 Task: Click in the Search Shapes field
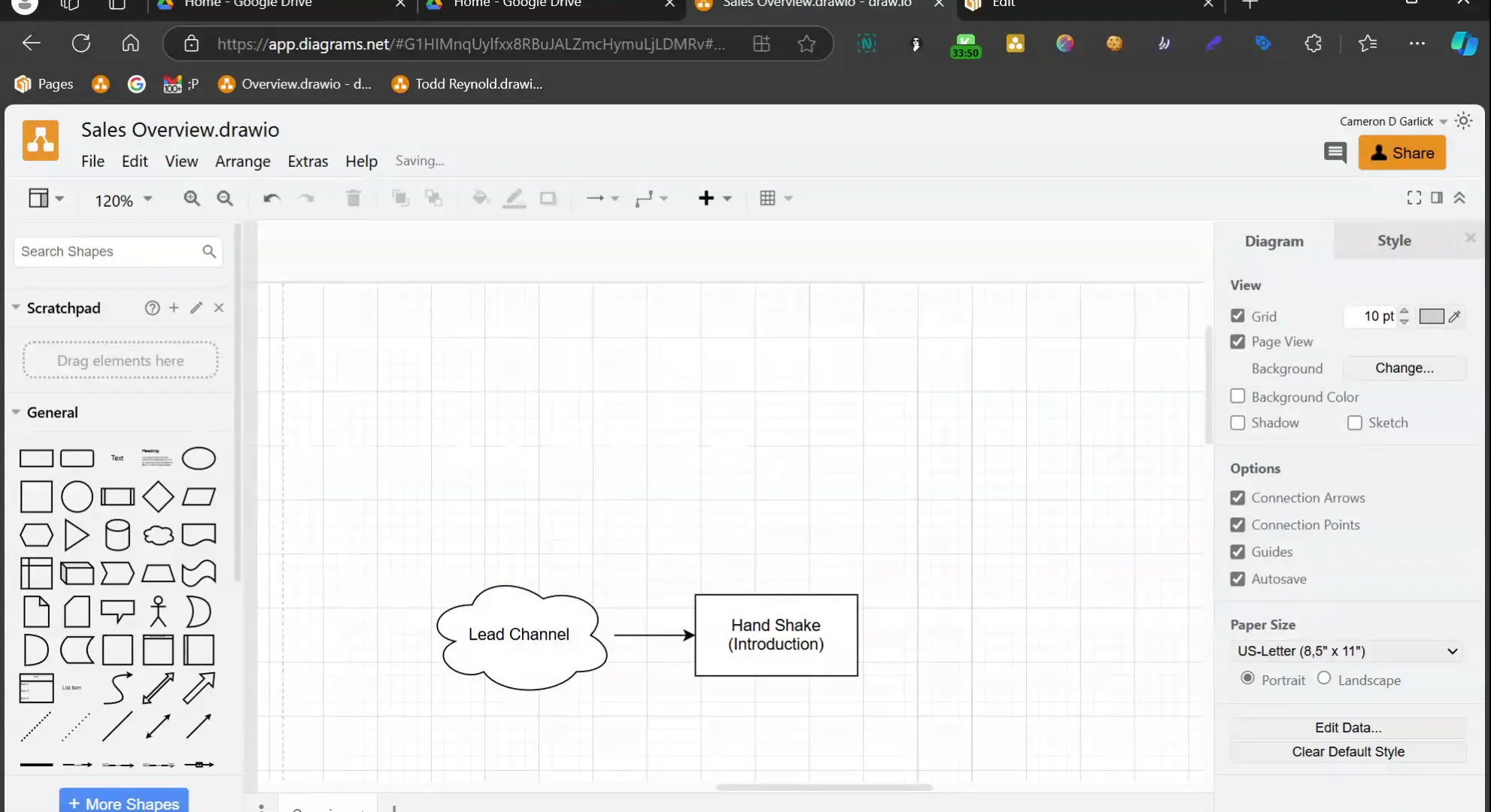(x=105, y=251)
